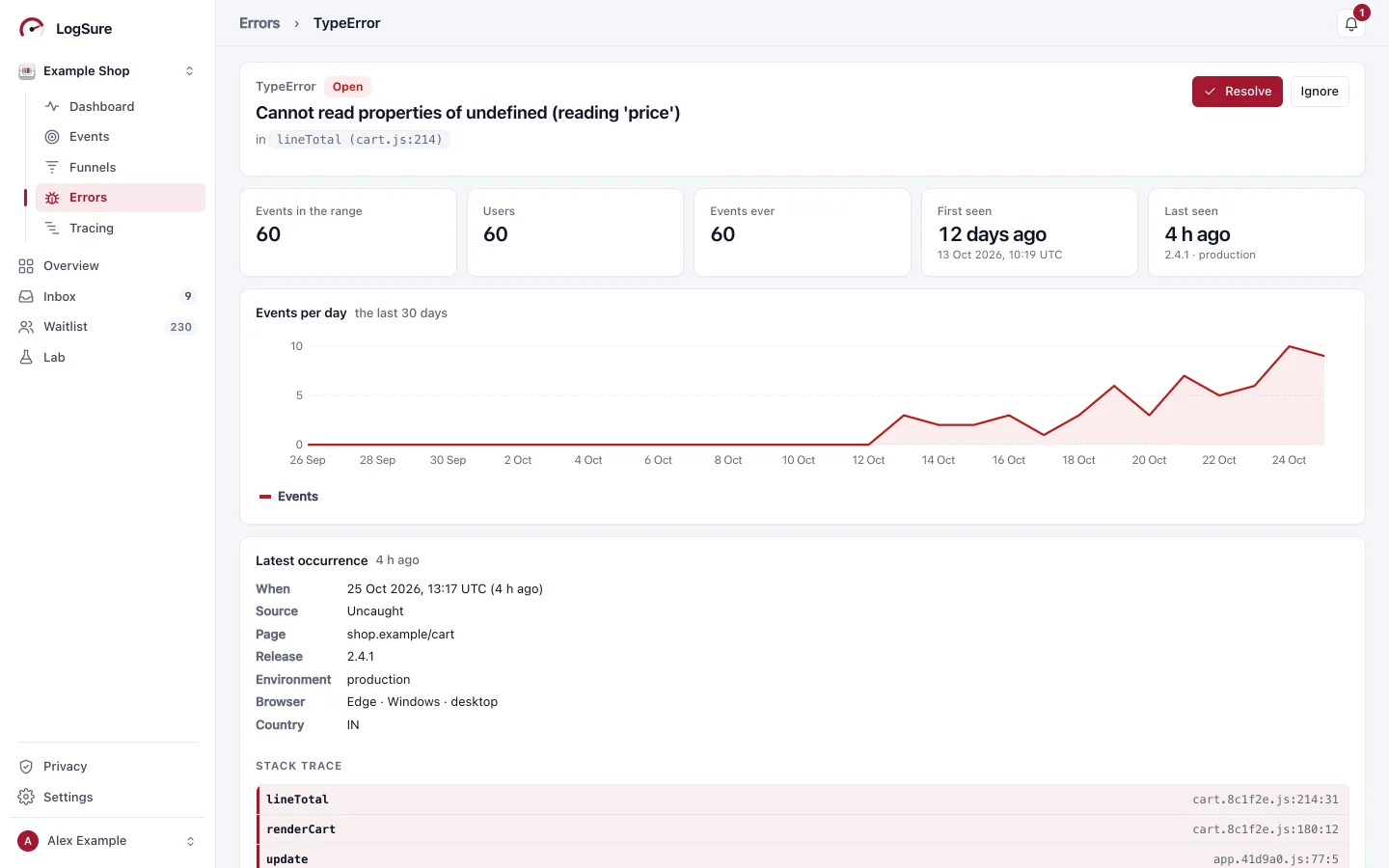
Task: Click the 'lineTotal (cart.js:214)' code location
Action: (360, 140)
